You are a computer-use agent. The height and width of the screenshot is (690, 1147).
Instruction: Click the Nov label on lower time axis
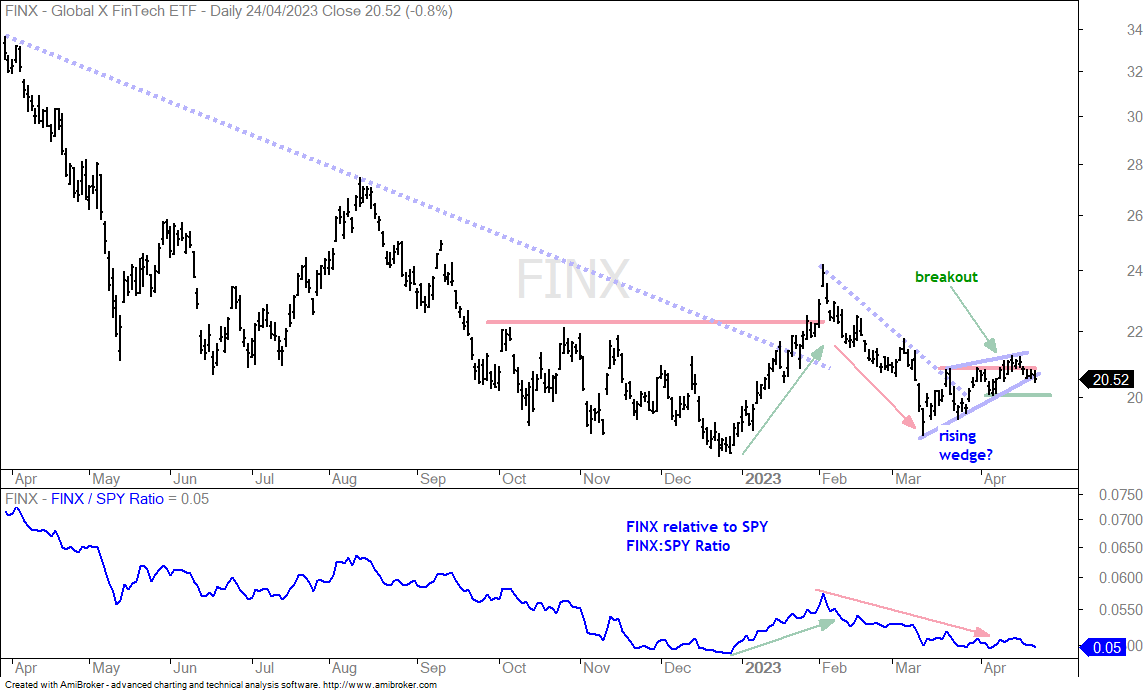597,667
